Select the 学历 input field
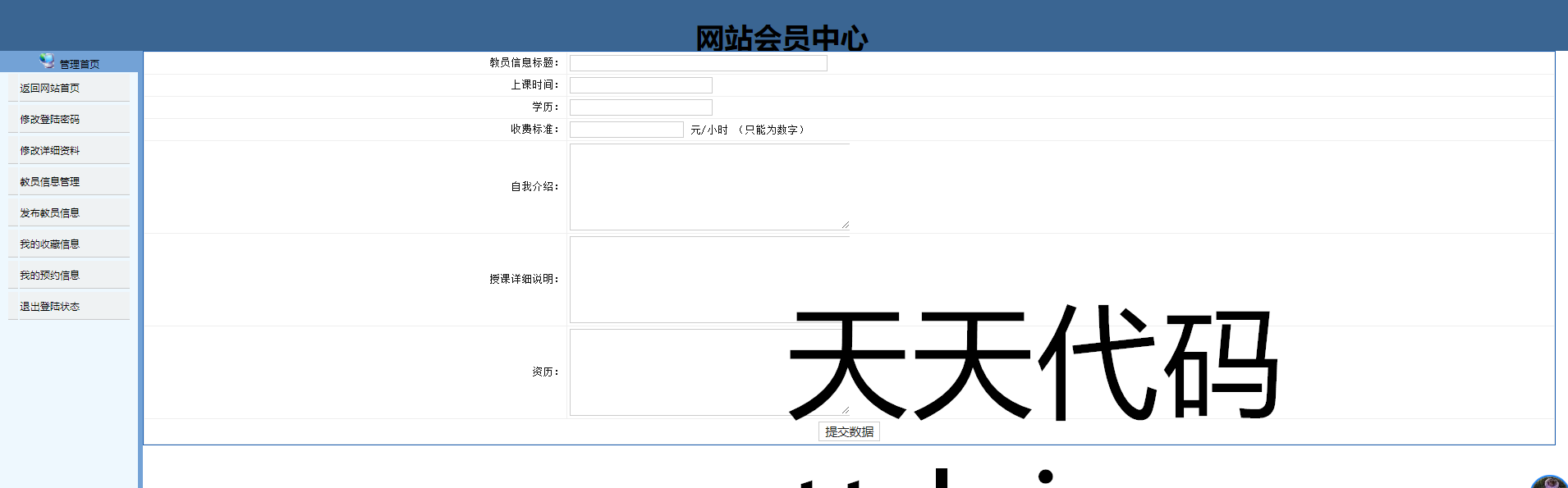Image resolution: width=1568 pixels, height=488 pixels. tap(640, 107)
